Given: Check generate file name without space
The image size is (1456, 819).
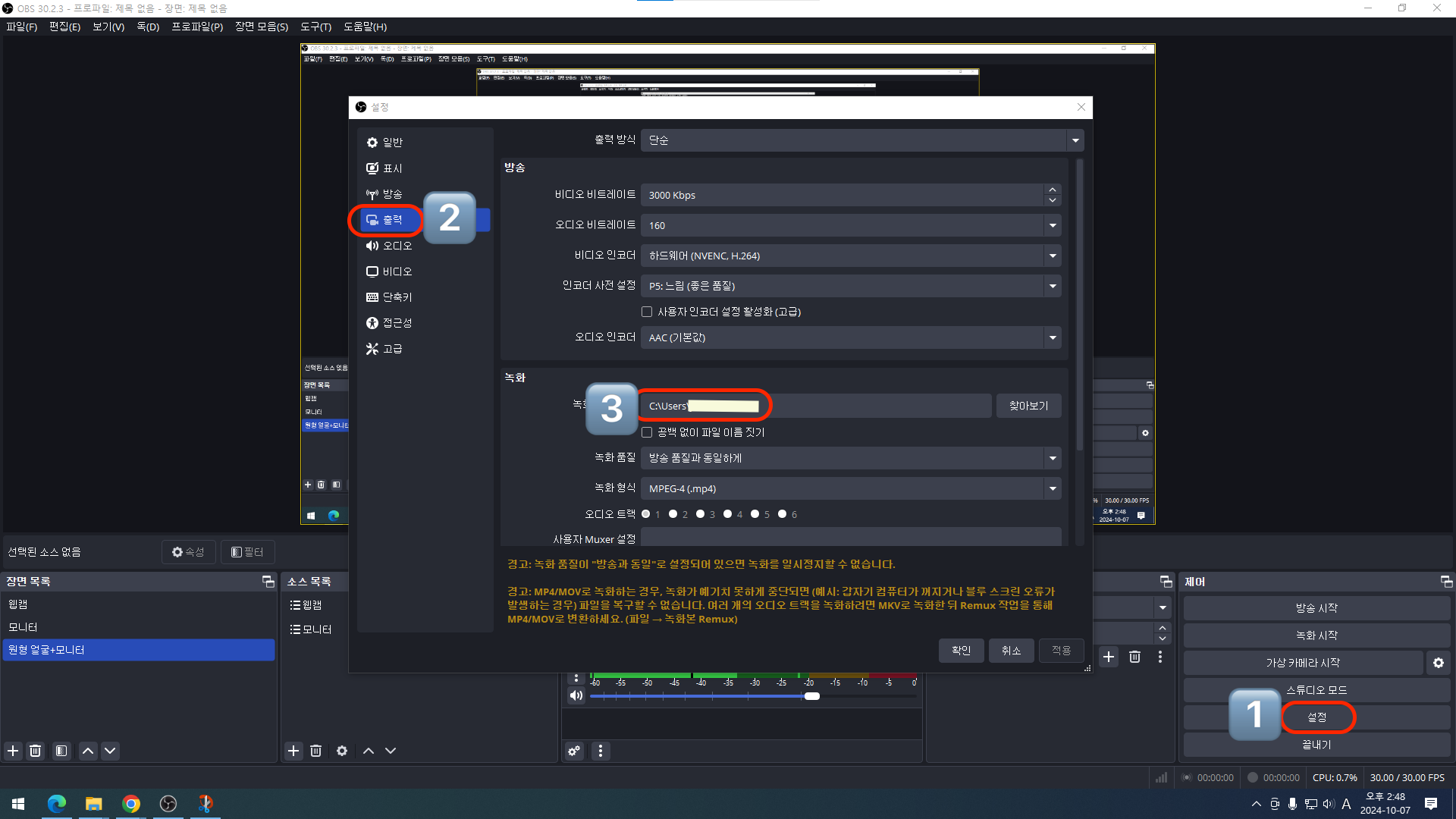Looking at the screenshot, I should (647, 432).
